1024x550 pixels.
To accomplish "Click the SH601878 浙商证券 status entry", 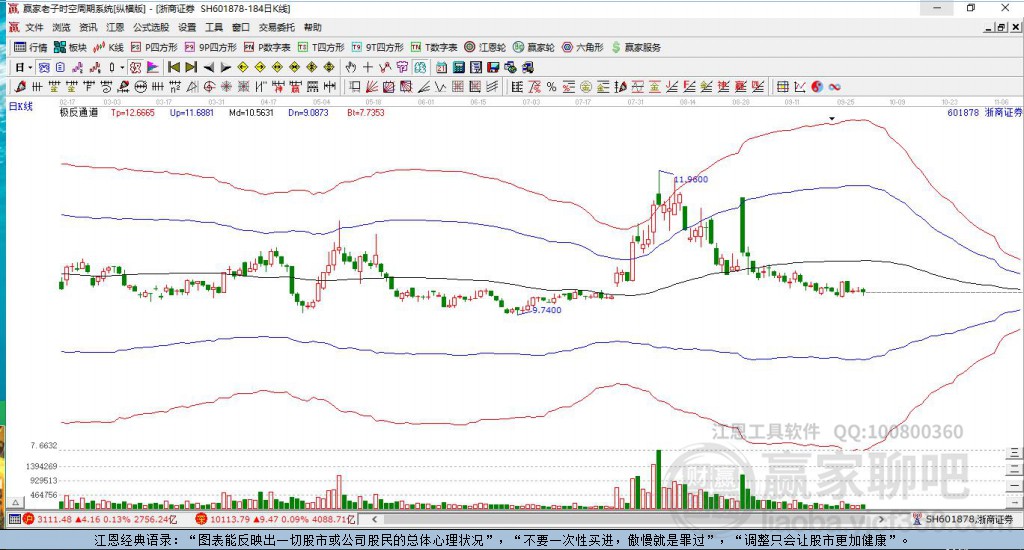I will tap(963, 519).
